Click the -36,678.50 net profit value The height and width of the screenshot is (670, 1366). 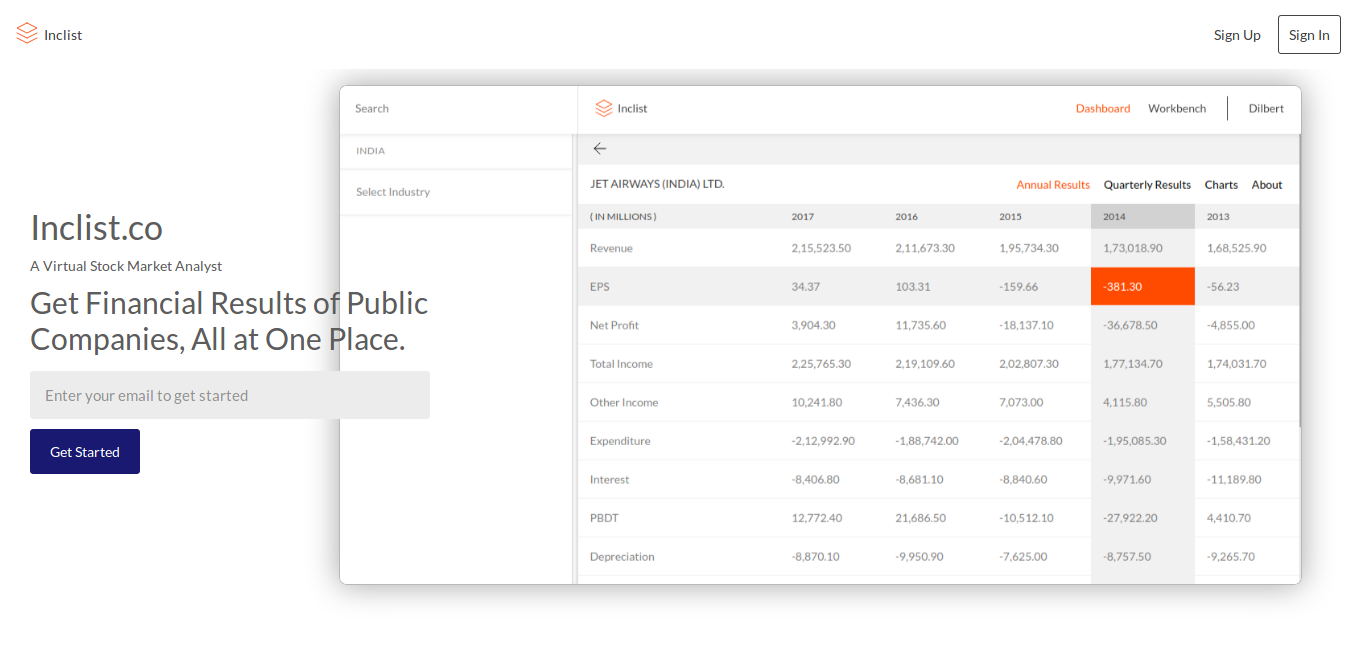[x=1130, y=325]
